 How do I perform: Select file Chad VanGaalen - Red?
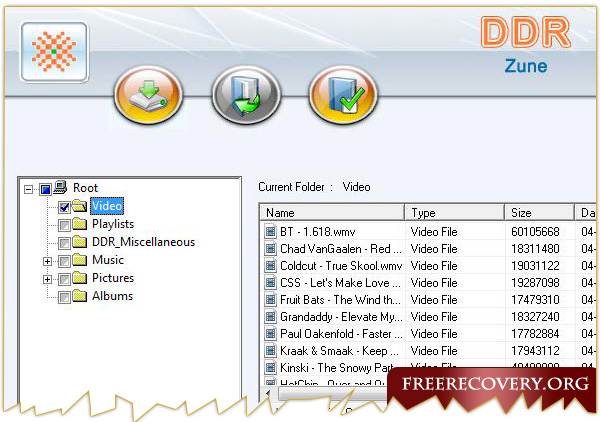pyautogui.click(x=341, y=249)
